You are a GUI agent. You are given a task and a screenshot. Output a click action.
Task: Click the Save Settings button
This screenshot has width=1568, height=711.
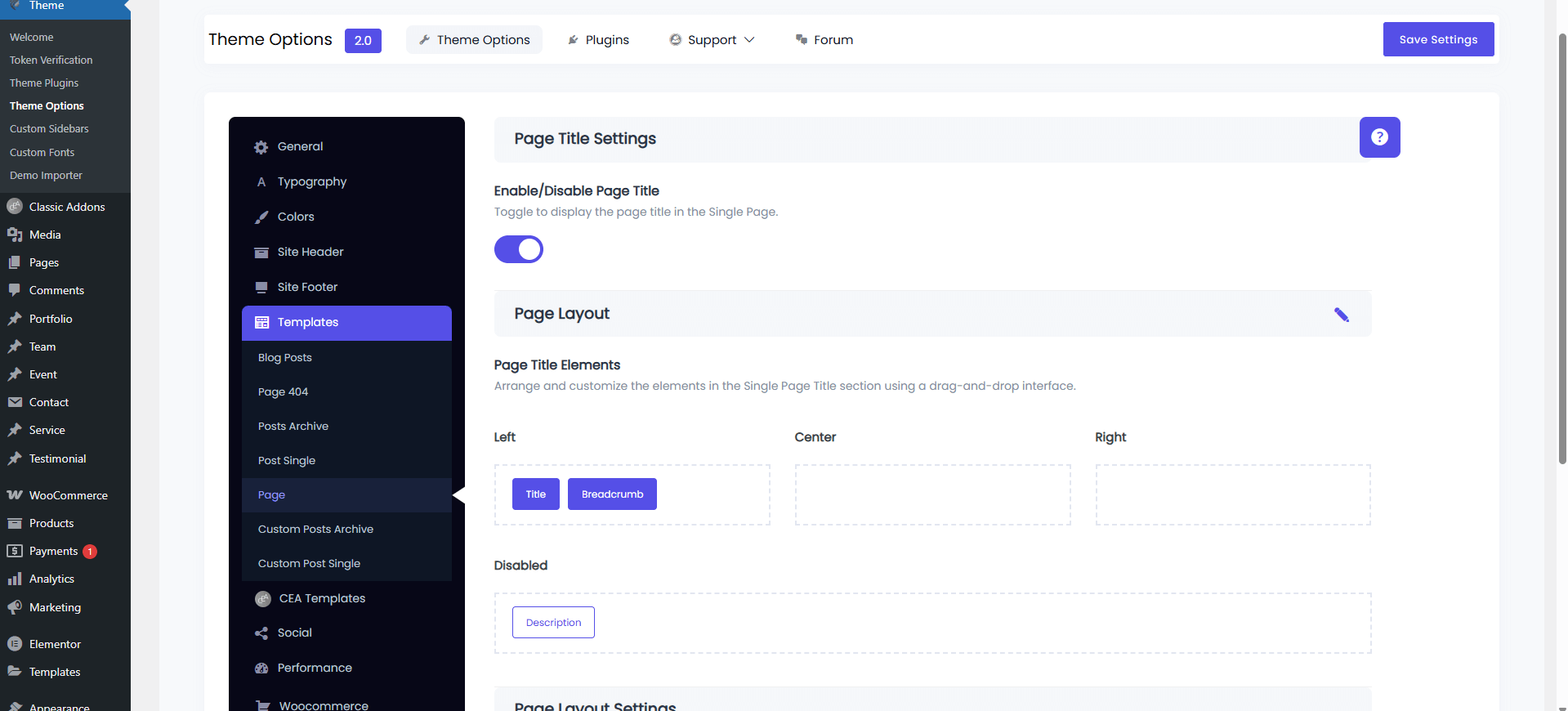tap(1438, 39)
